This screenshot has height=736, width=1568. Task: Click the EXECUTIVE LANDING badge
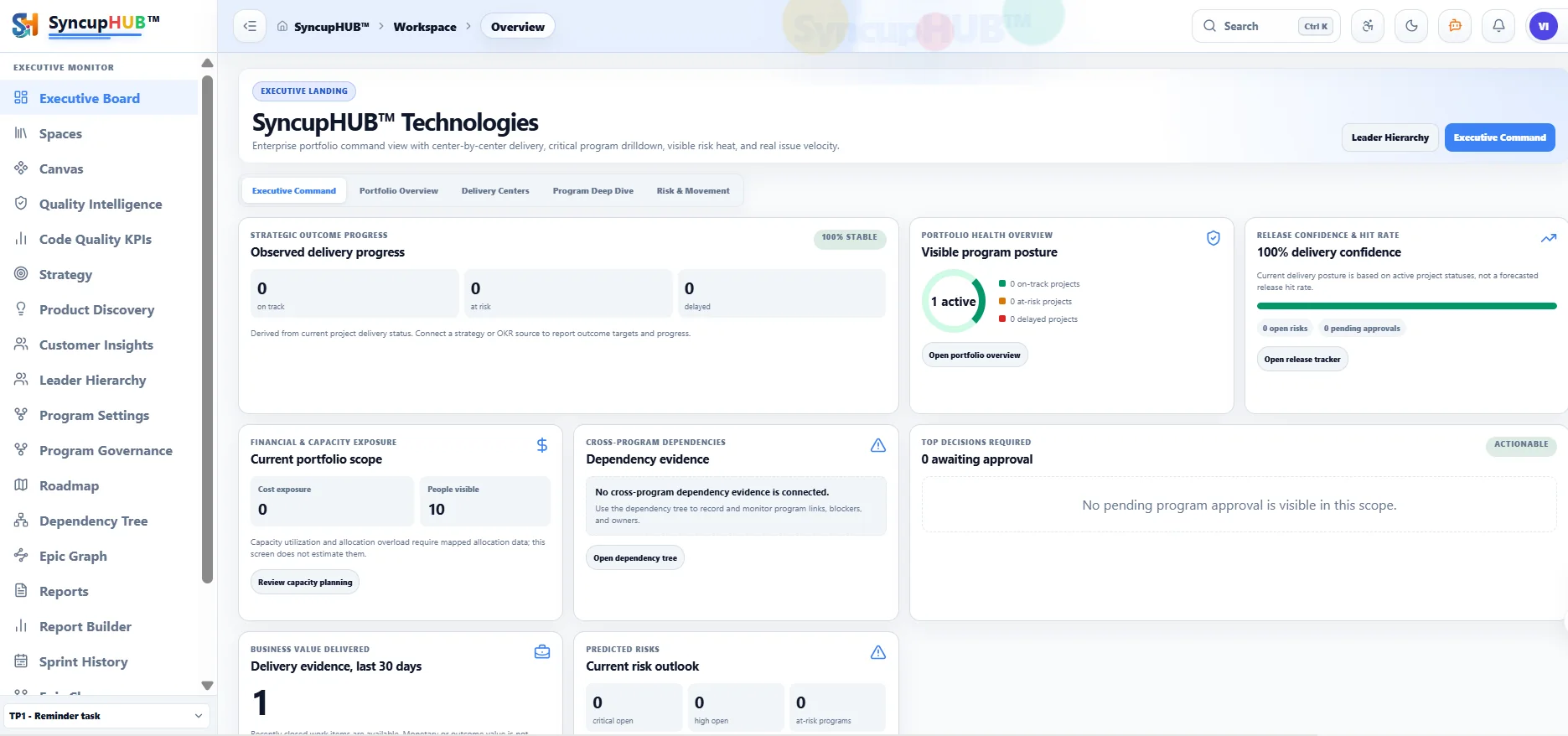pyautogui.click(x=304, y=91)
